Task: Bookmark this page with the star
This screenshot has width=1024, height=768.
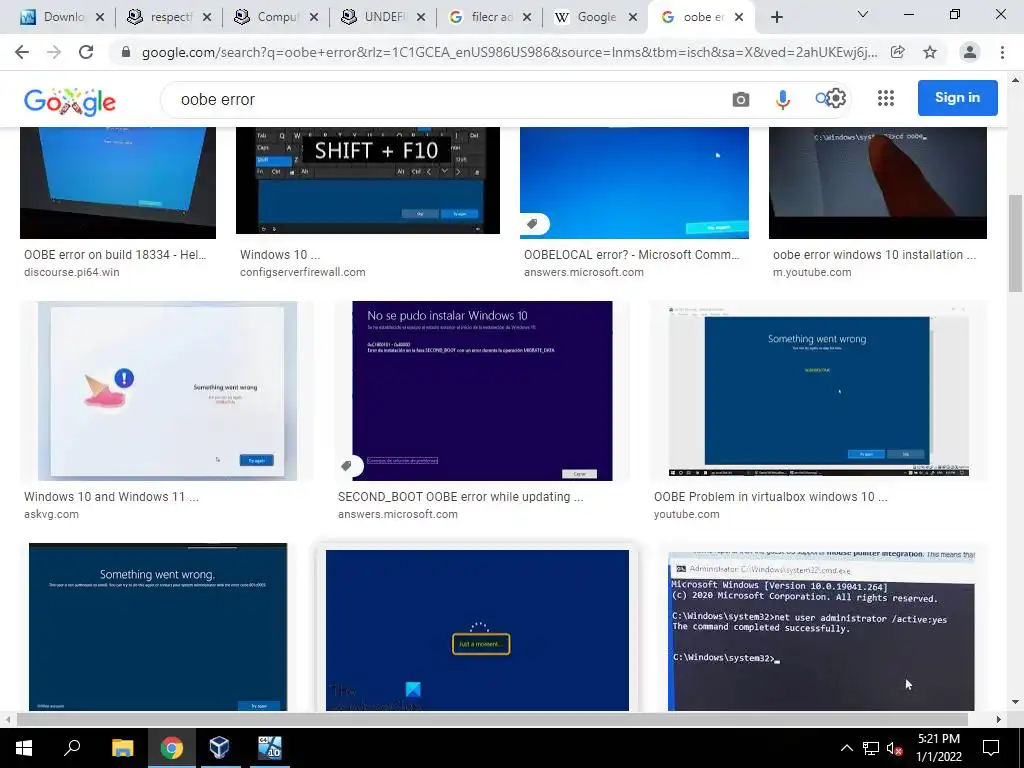Action: click(x=930, y=52)
